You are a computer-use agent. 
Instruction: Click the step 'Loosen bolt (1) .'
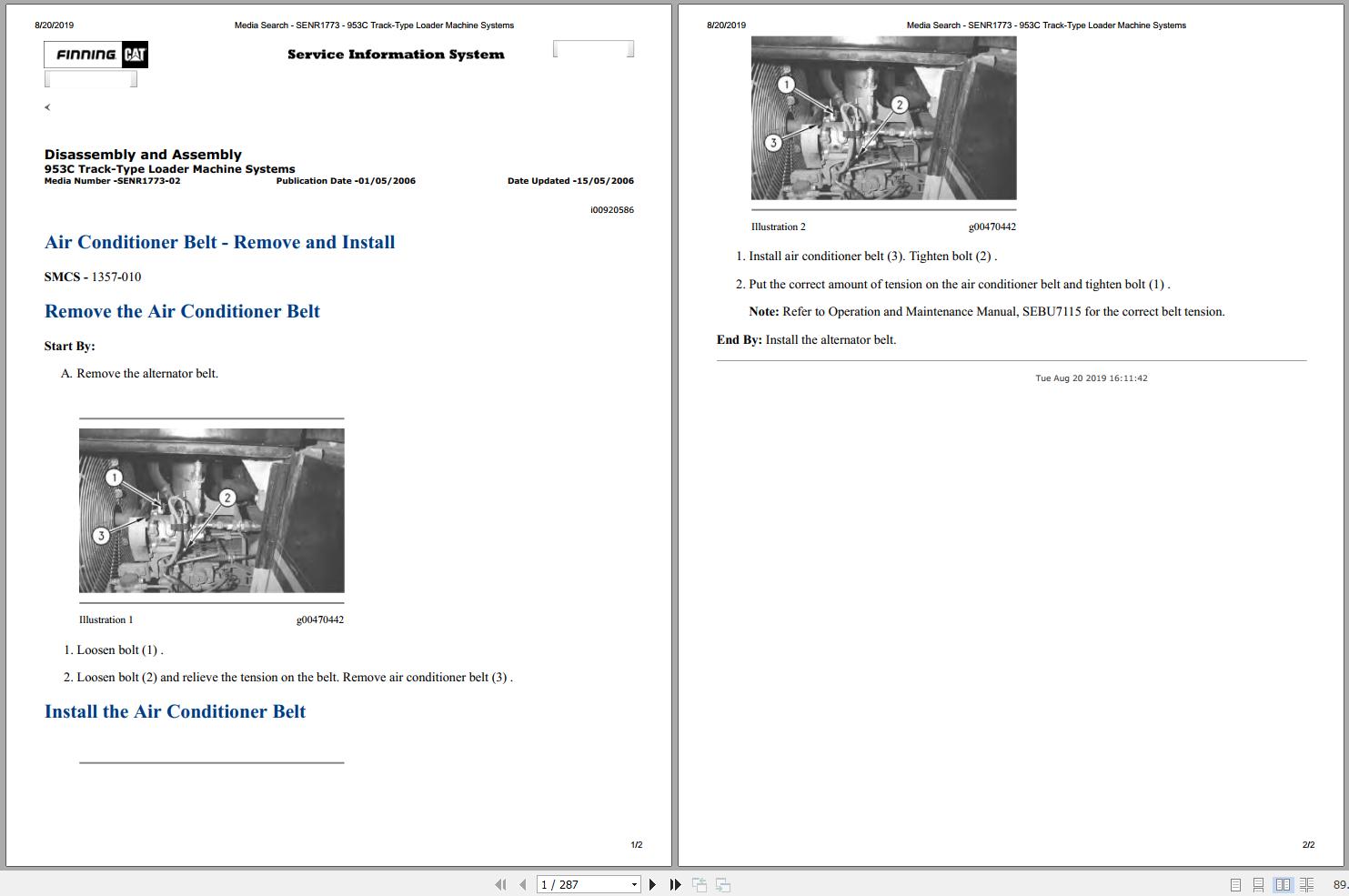[x=114, y=650]
